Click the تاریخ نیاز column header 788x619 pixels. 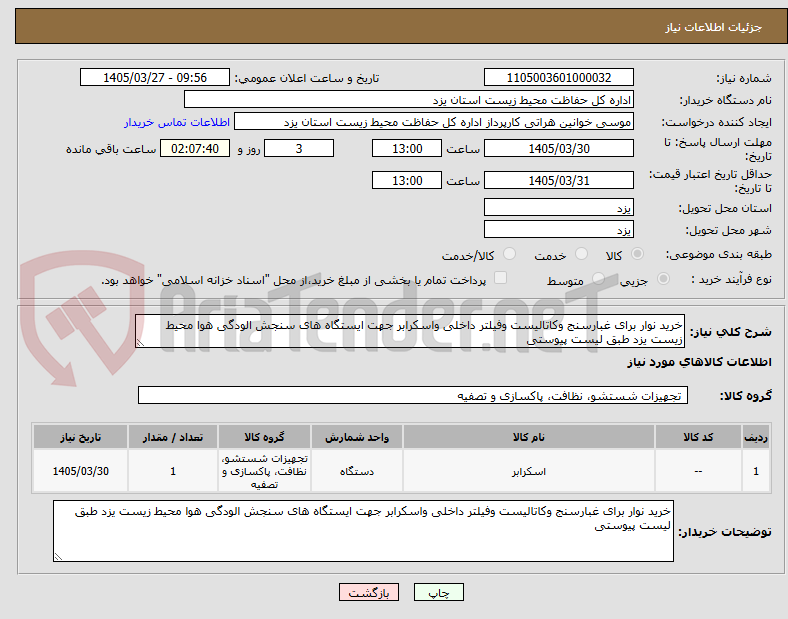tap(80, 437)
